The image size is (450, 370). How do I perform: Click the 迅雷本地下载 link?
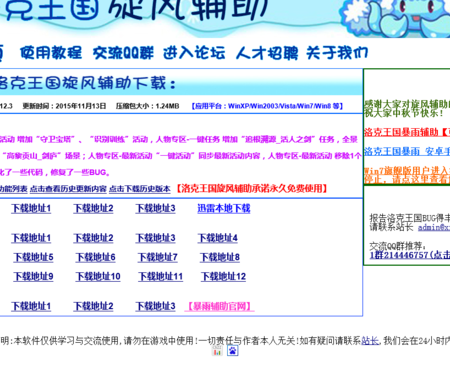[224, 208]
